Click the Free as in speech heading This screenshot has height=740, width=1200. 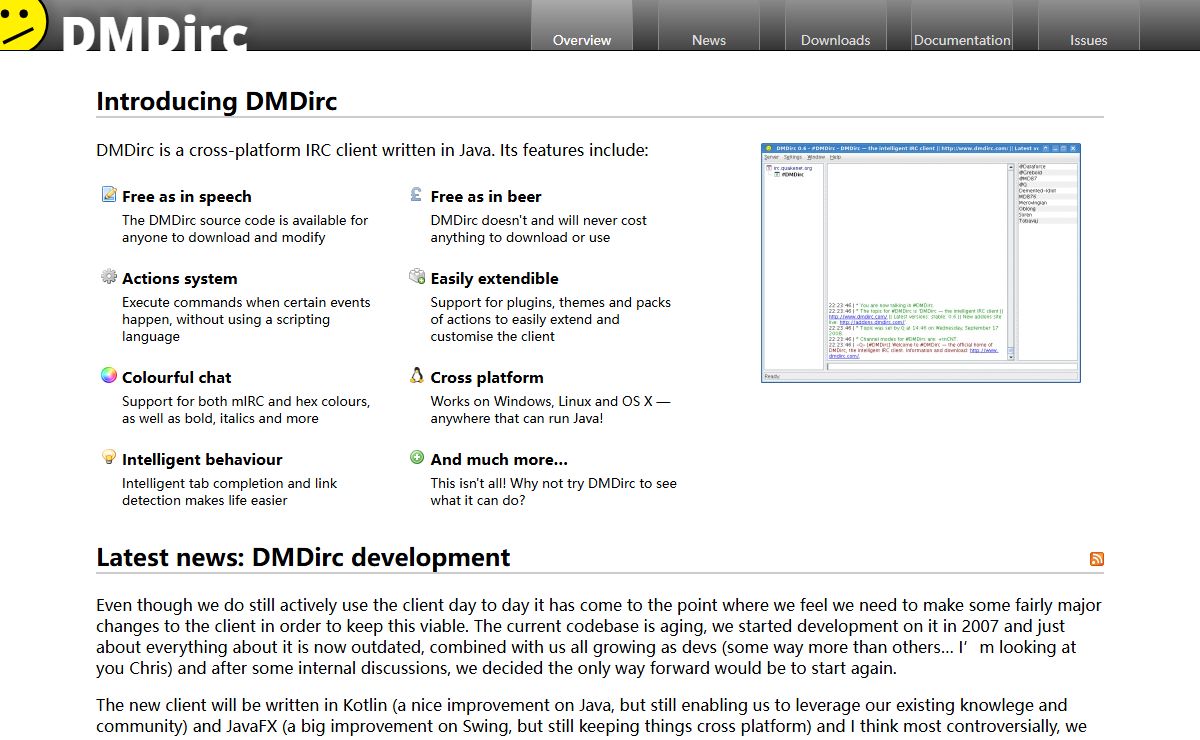(187, 197)
